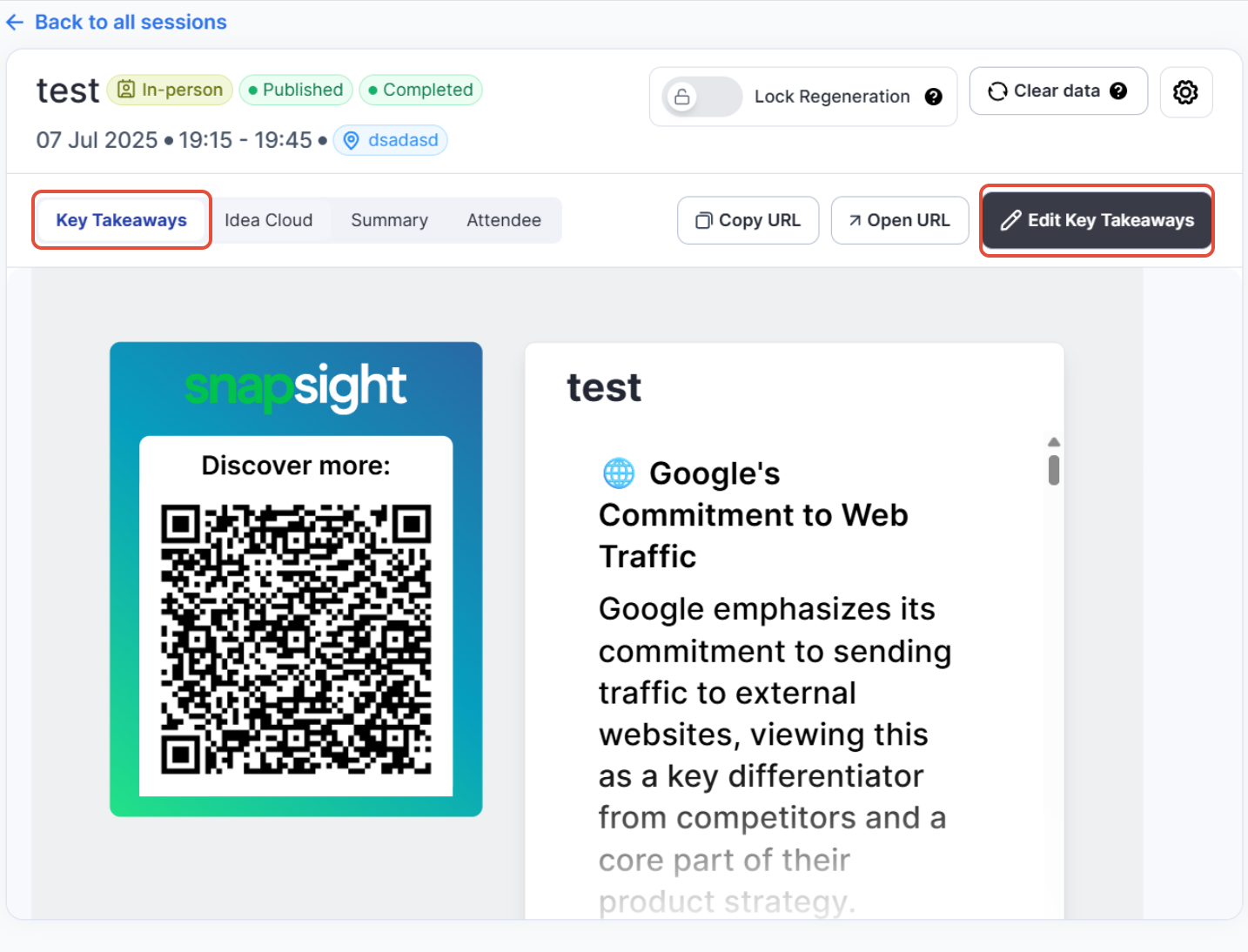1248x952 pixels.
Task: Go back to all sessions
Action: click(x=131, y=23)
